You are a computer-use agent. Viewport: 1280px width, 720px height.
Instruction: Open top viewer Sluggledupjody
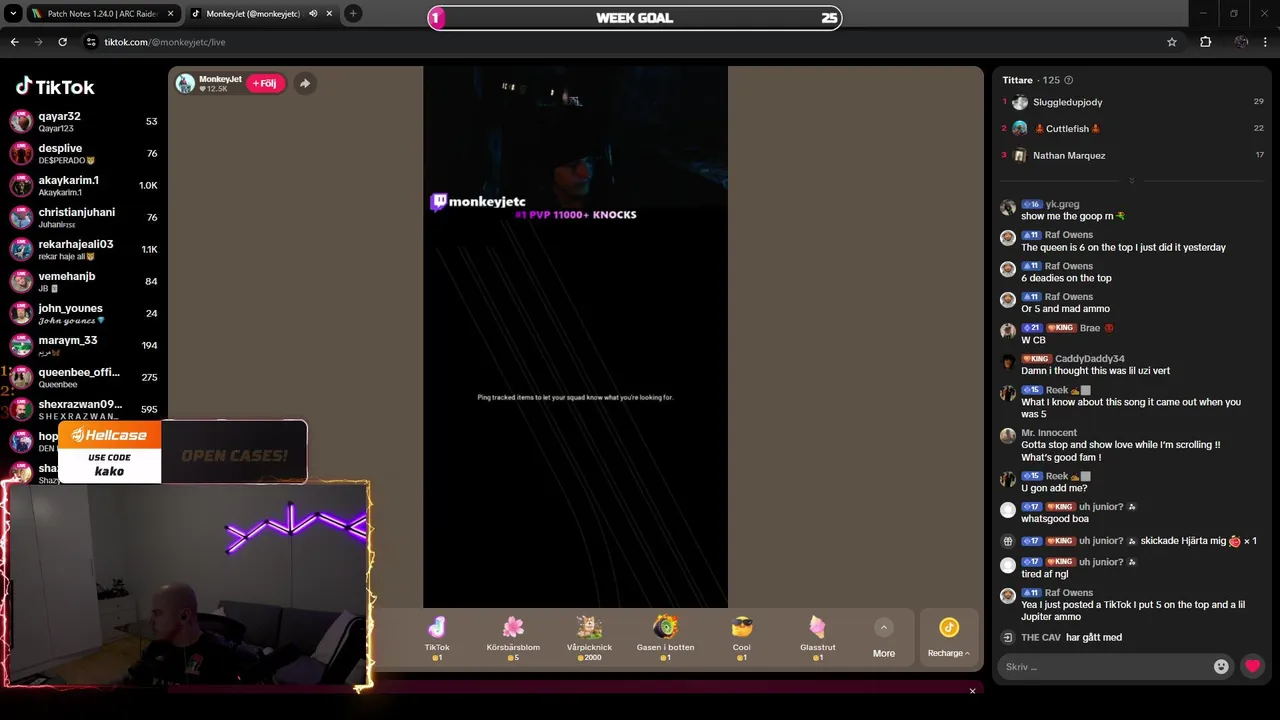pyautogui.click(x=1068, y=102)
